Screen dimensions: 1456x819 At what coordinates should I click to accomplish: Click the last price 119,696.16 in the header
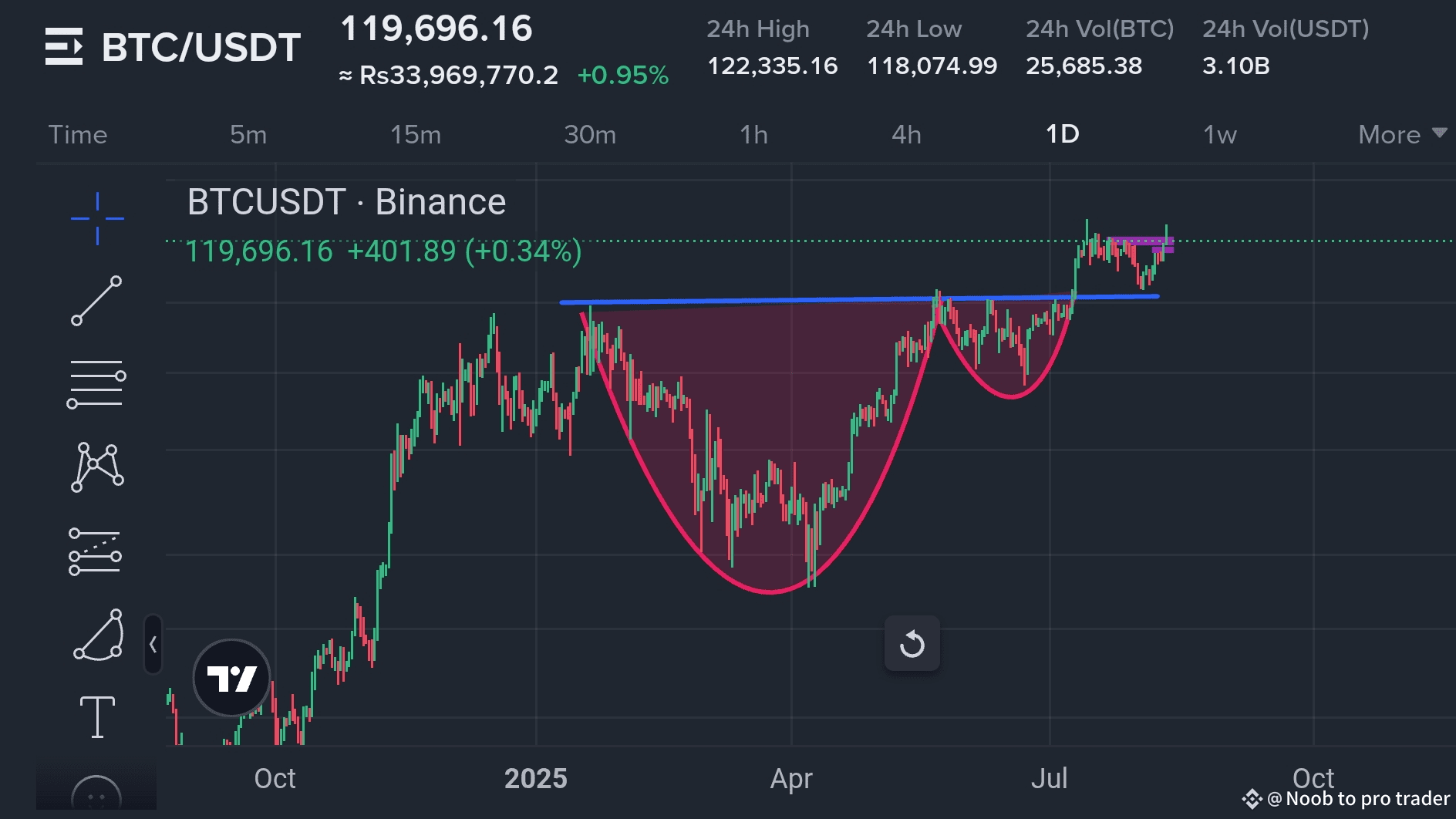436,29
